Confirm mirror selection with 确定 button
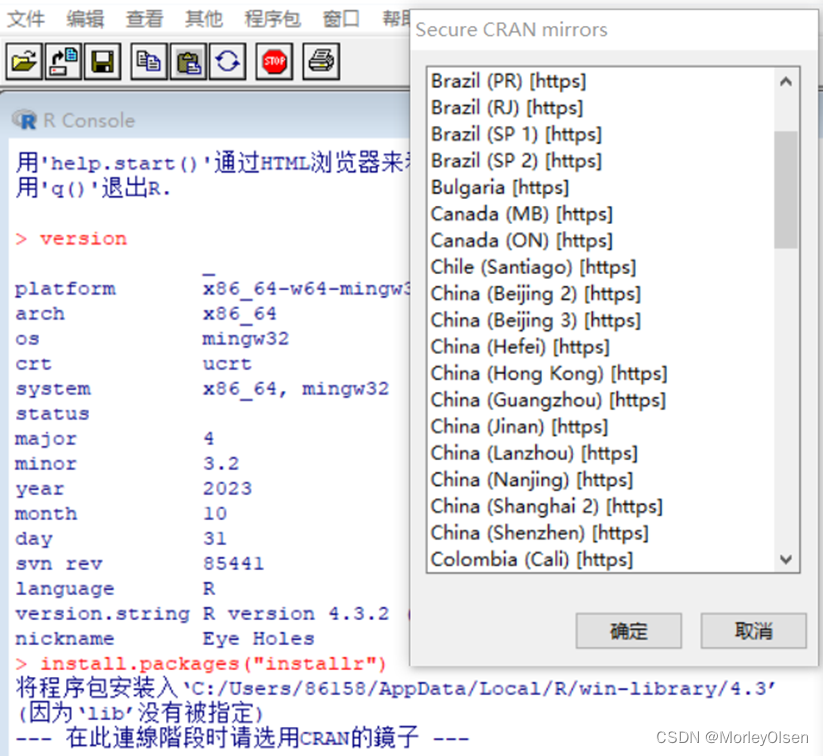 point(628,631)
